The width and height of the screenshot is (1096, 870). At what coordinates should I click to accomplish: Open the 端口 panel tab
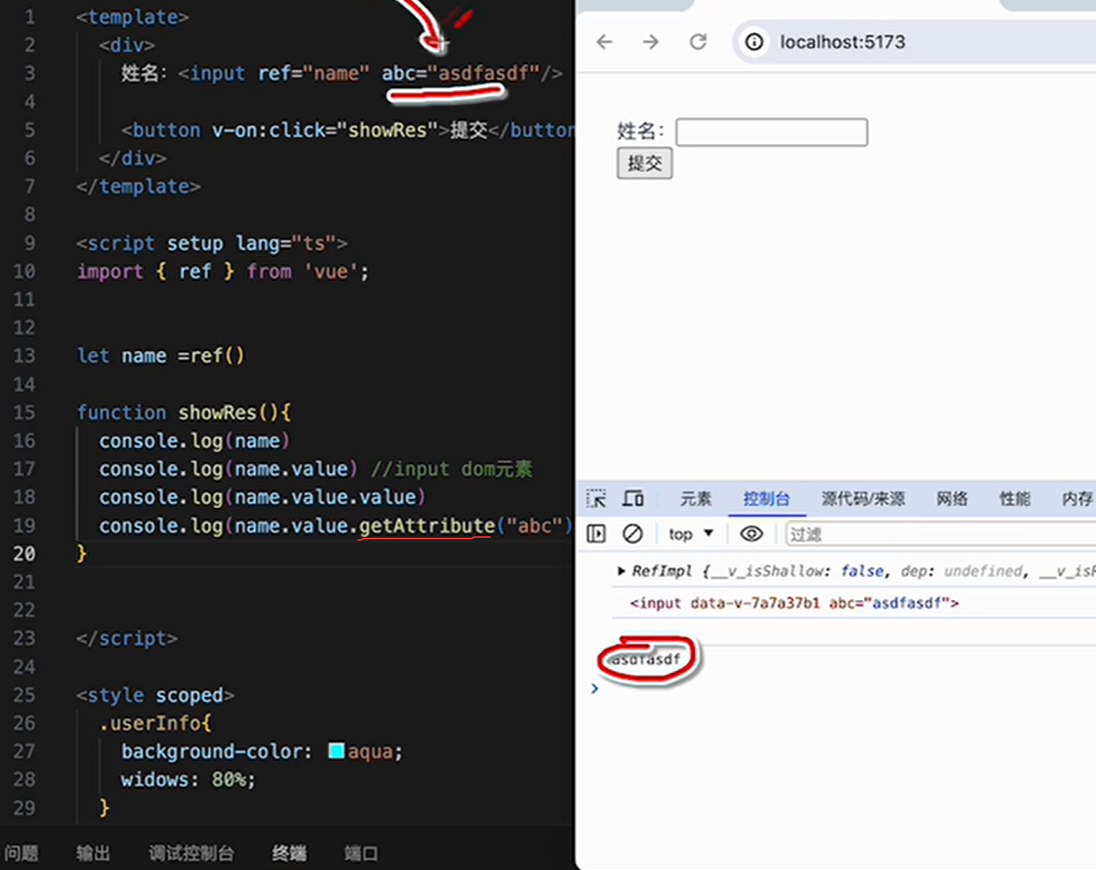361,853
